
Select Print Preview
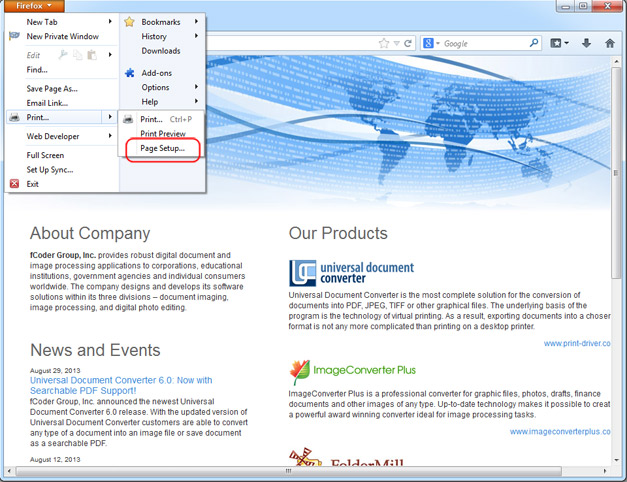(162, 134)
